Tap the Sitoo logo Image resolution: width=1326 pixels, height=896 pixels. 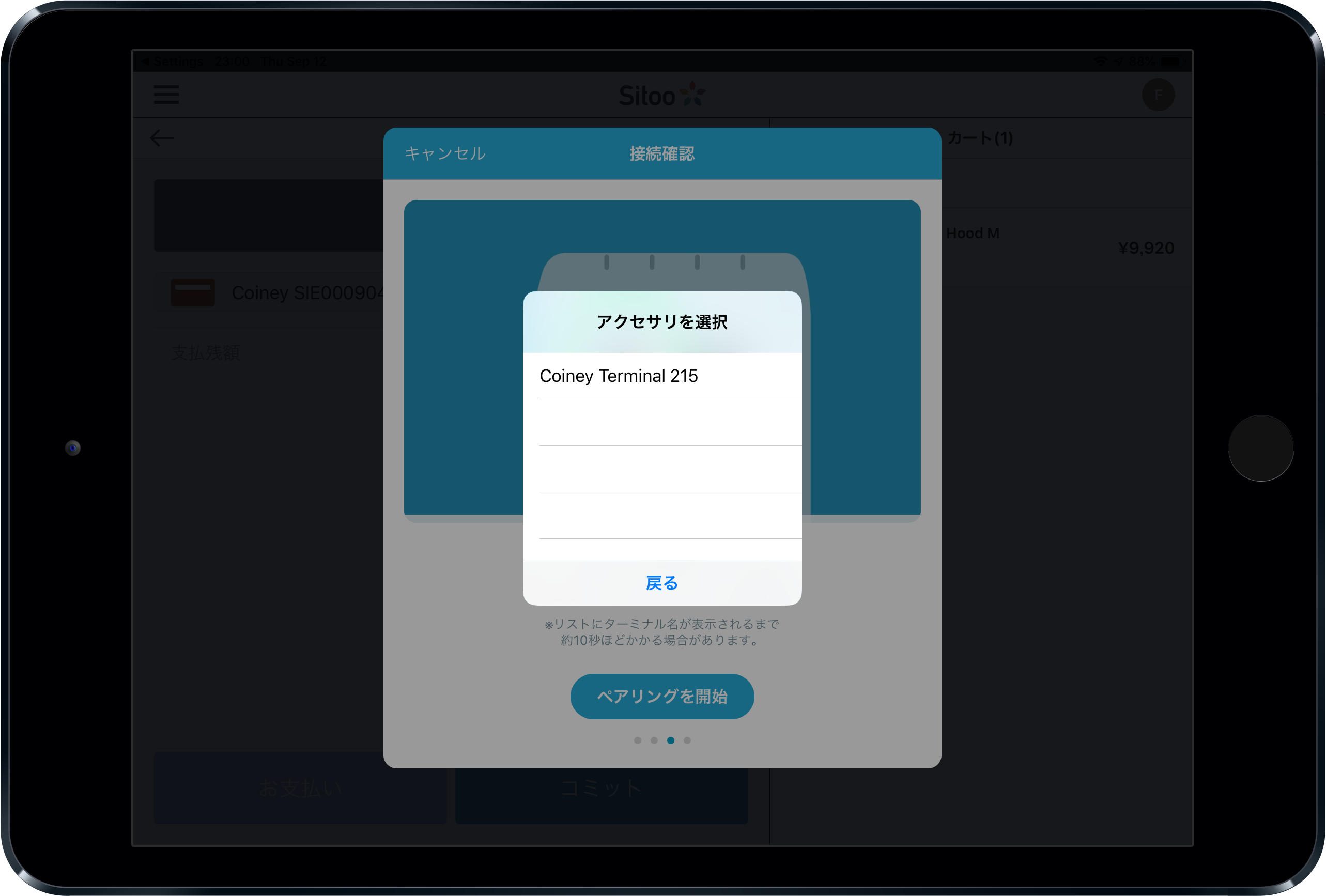[662, 95]
